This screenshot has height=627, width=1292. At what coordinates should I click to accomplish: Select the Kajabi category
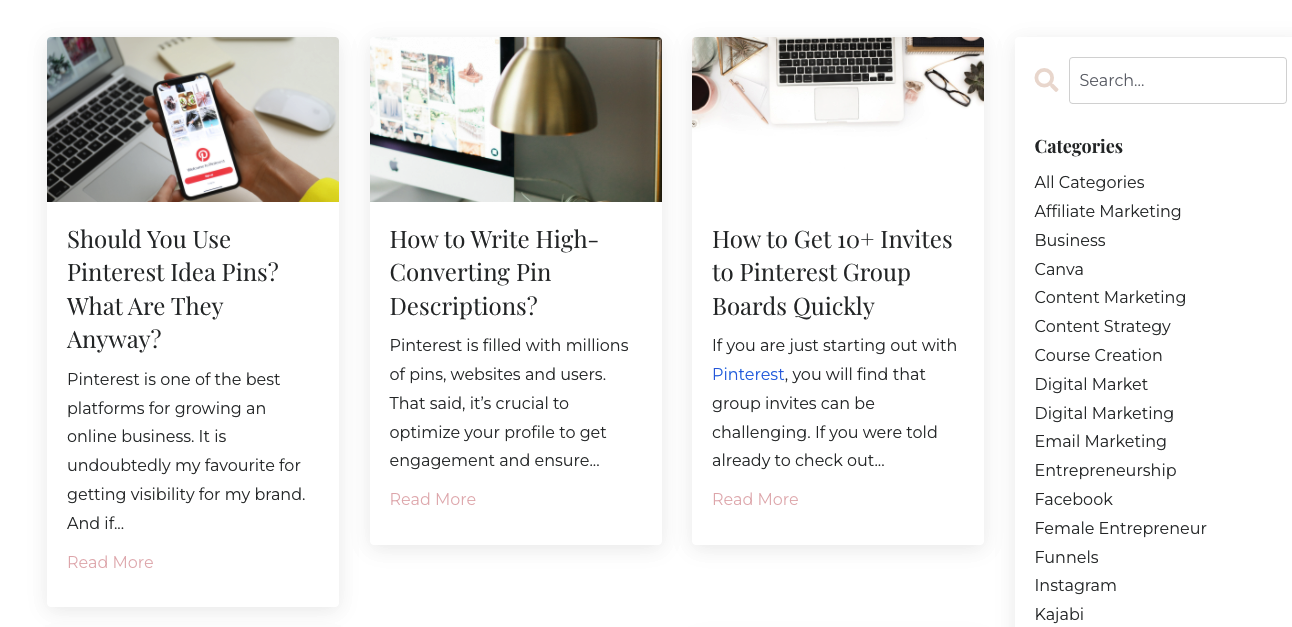[x=1059, y=614]
